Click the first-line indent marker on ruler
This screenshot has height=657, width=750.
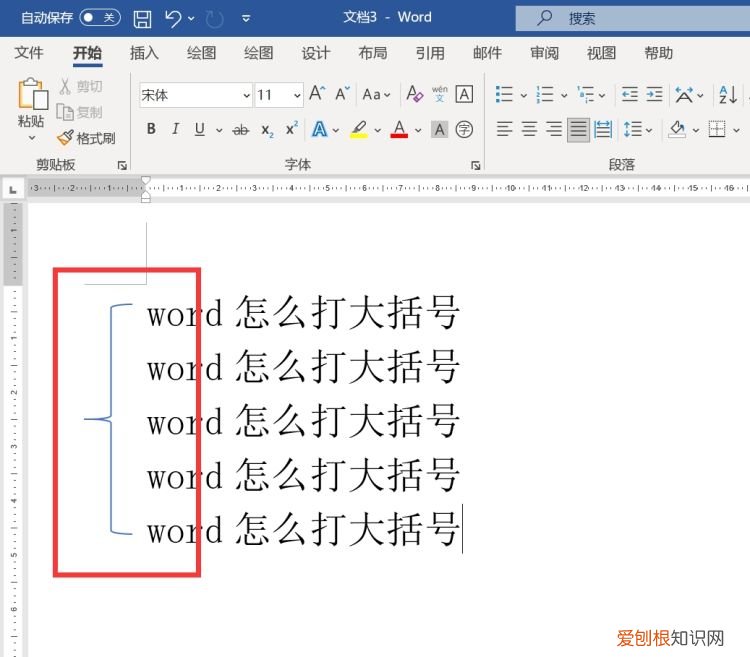click(x=146, y=181)
